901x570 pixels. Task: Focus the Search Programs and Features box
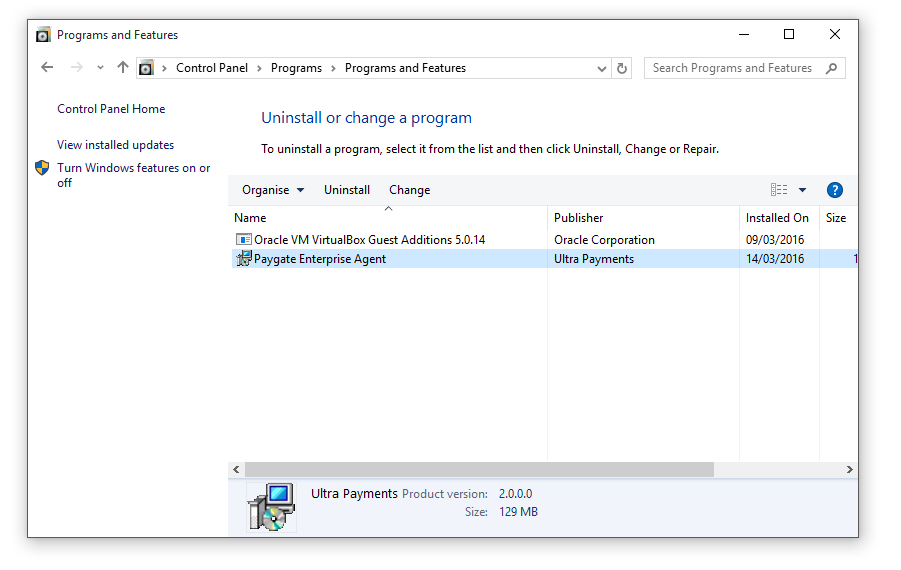click(x=744, y=68)
